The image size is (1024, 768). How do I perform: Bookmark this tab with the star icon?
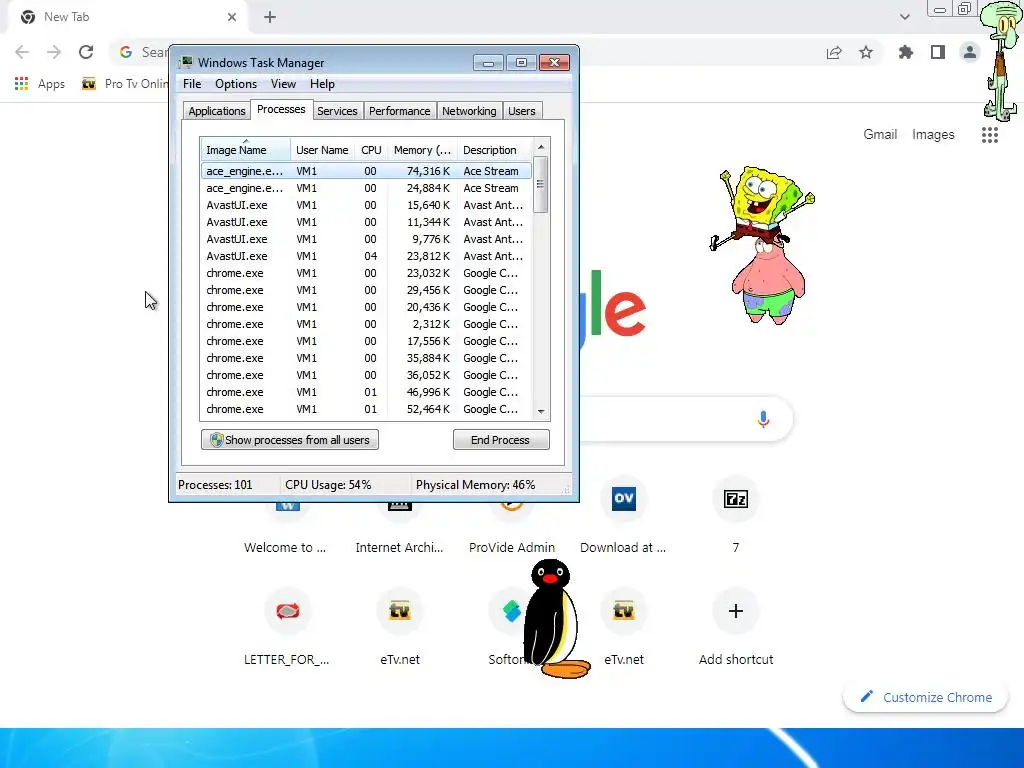point(866,52)
